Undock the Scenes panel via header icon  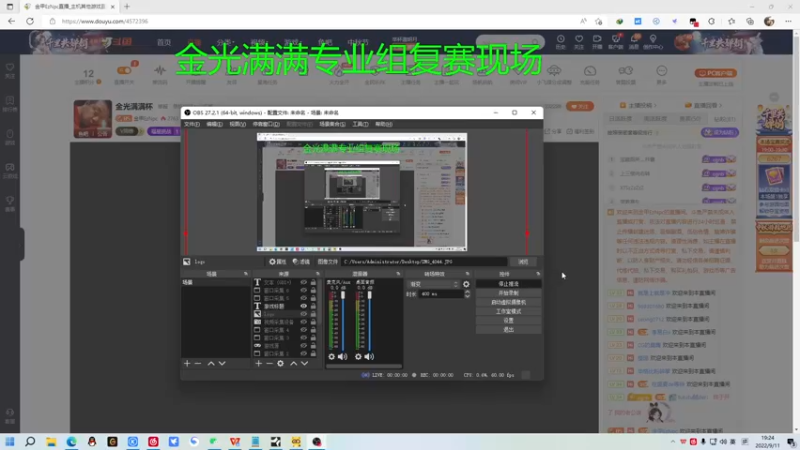pyautogui.click(x=245, y=274)
